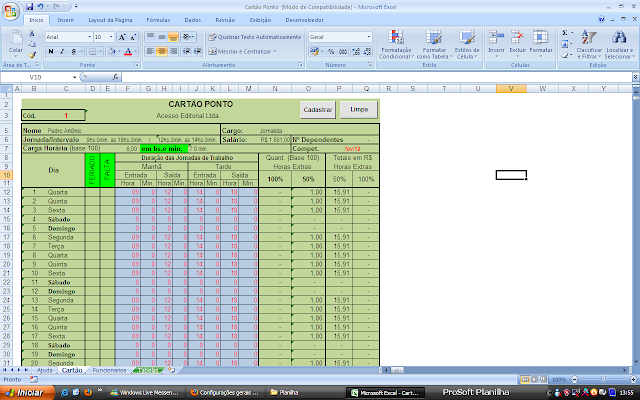Apply thousands separator 000 format
Image resolution: width=640 pixels, height=400 pixels.
pos(343,51)
